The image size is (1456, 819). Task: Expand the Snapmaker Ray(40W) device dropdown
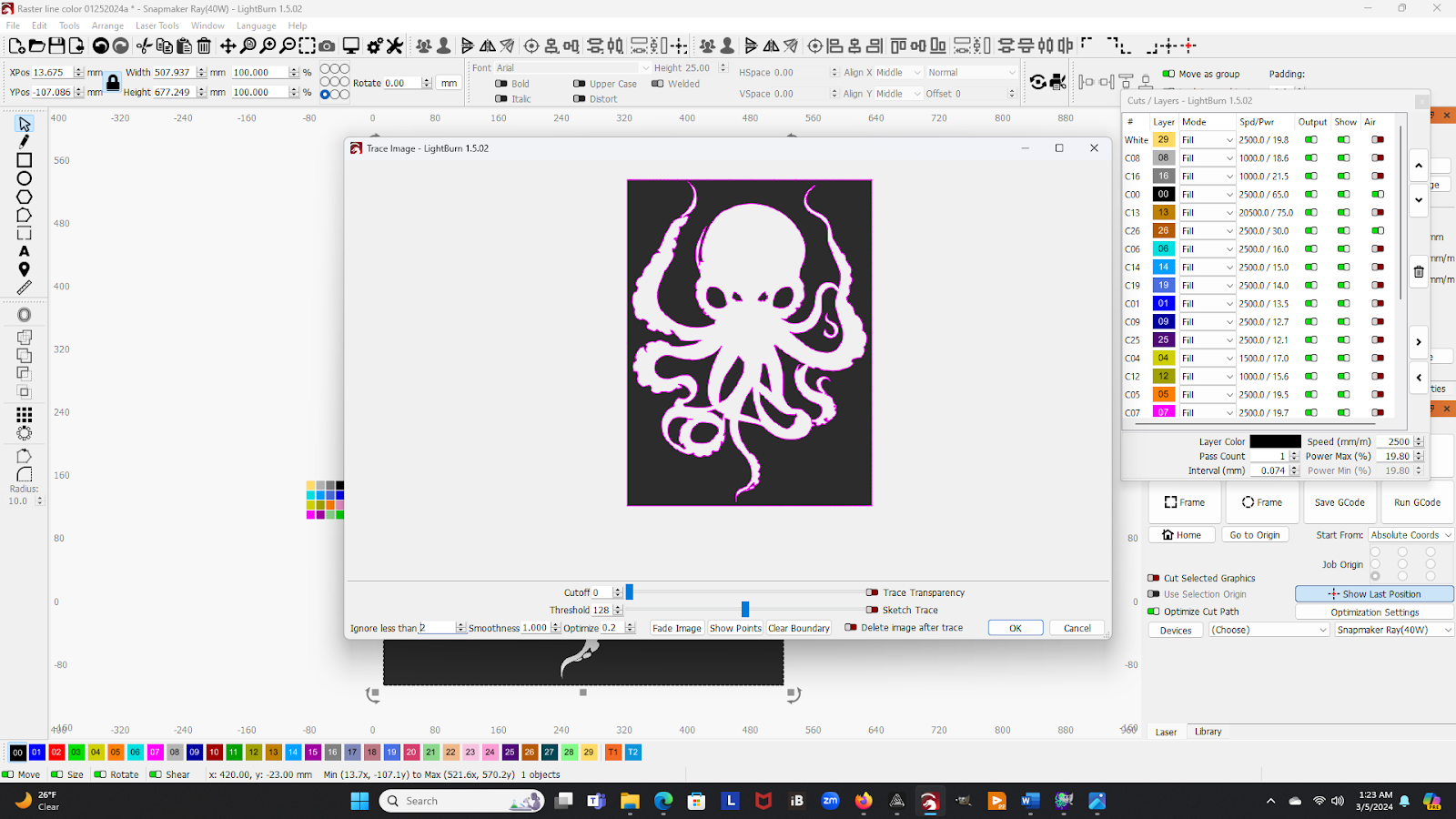pyautogui.click(x=1393, y=630)
